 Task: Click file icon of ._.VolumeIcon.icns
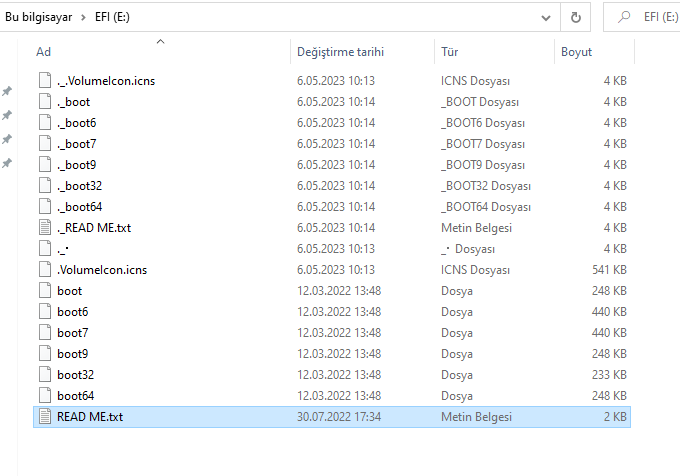coord(45,80)
